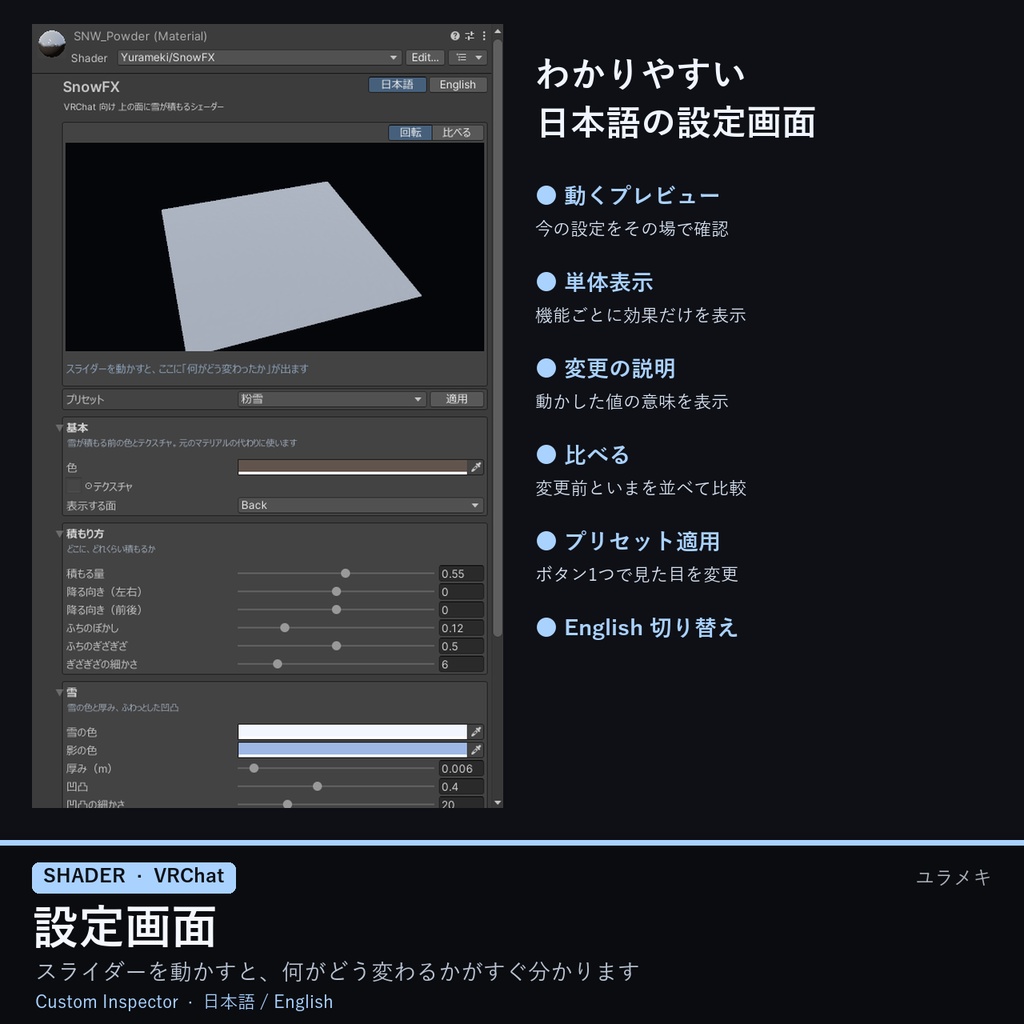Open the material presets slider icon
The image size is (1024, 1024).
pos(470,36)
